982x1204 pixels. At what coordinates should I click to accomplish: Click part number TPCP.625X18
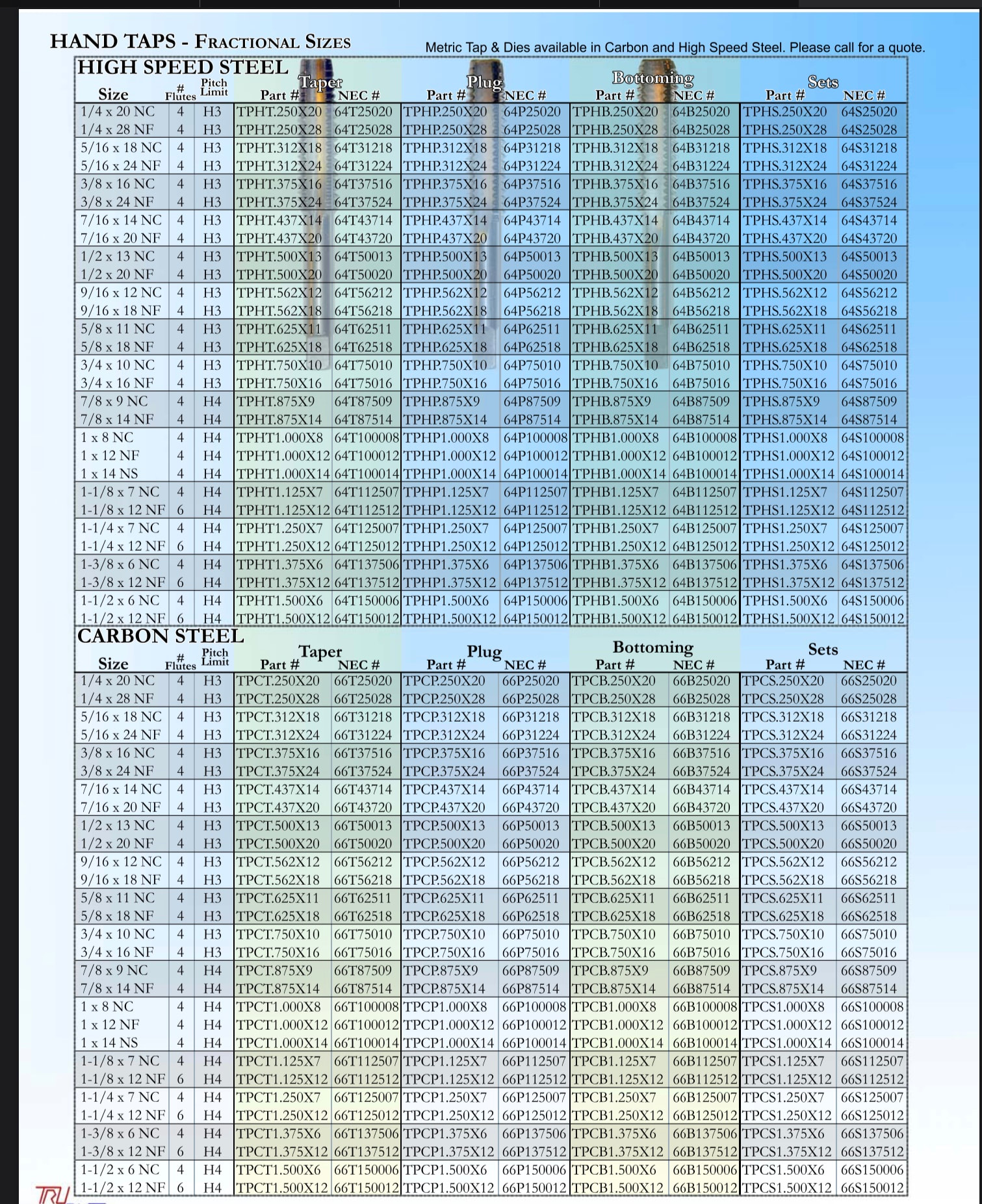[x=445, y=917]
